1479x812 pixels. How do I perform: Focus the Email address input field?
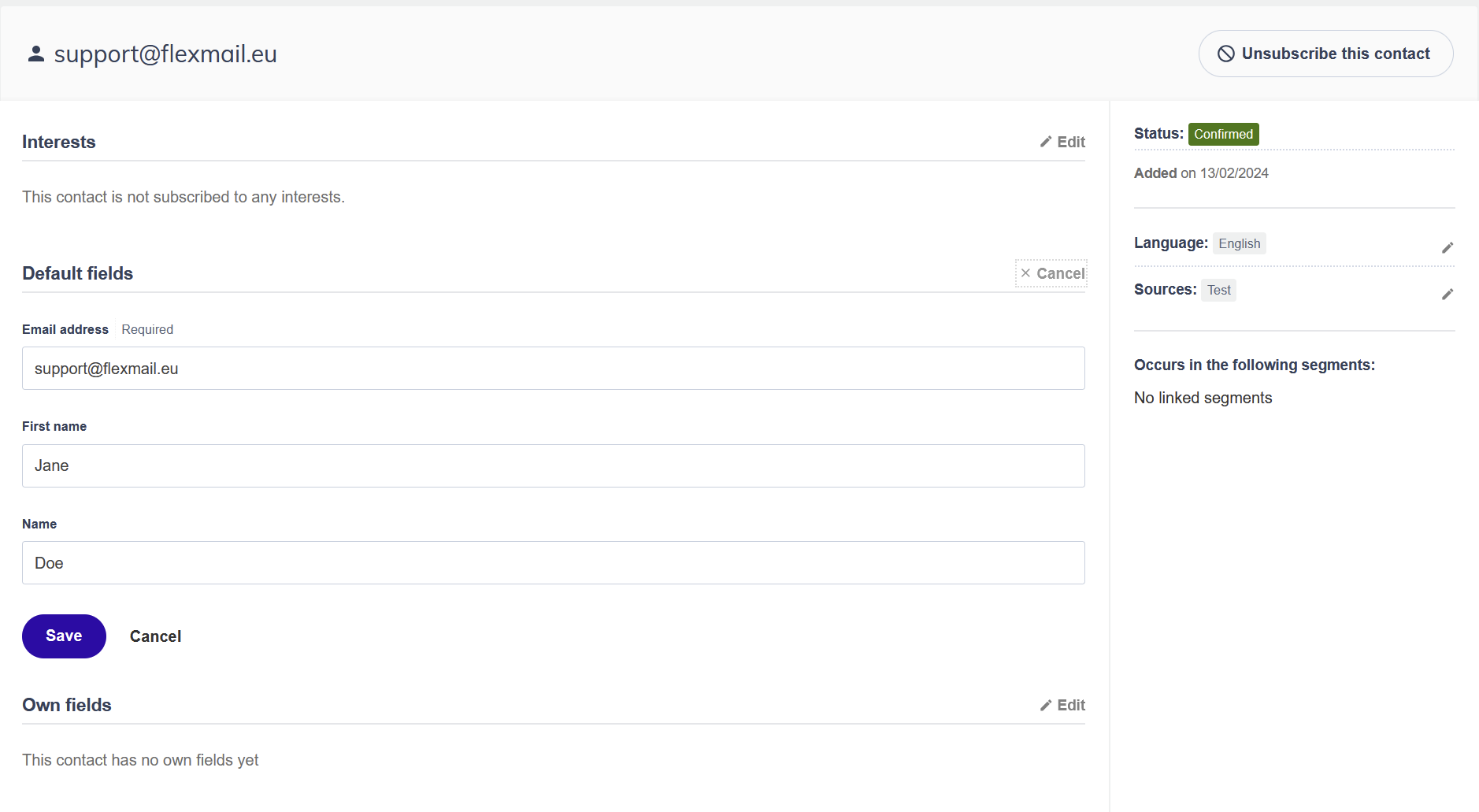554,369
